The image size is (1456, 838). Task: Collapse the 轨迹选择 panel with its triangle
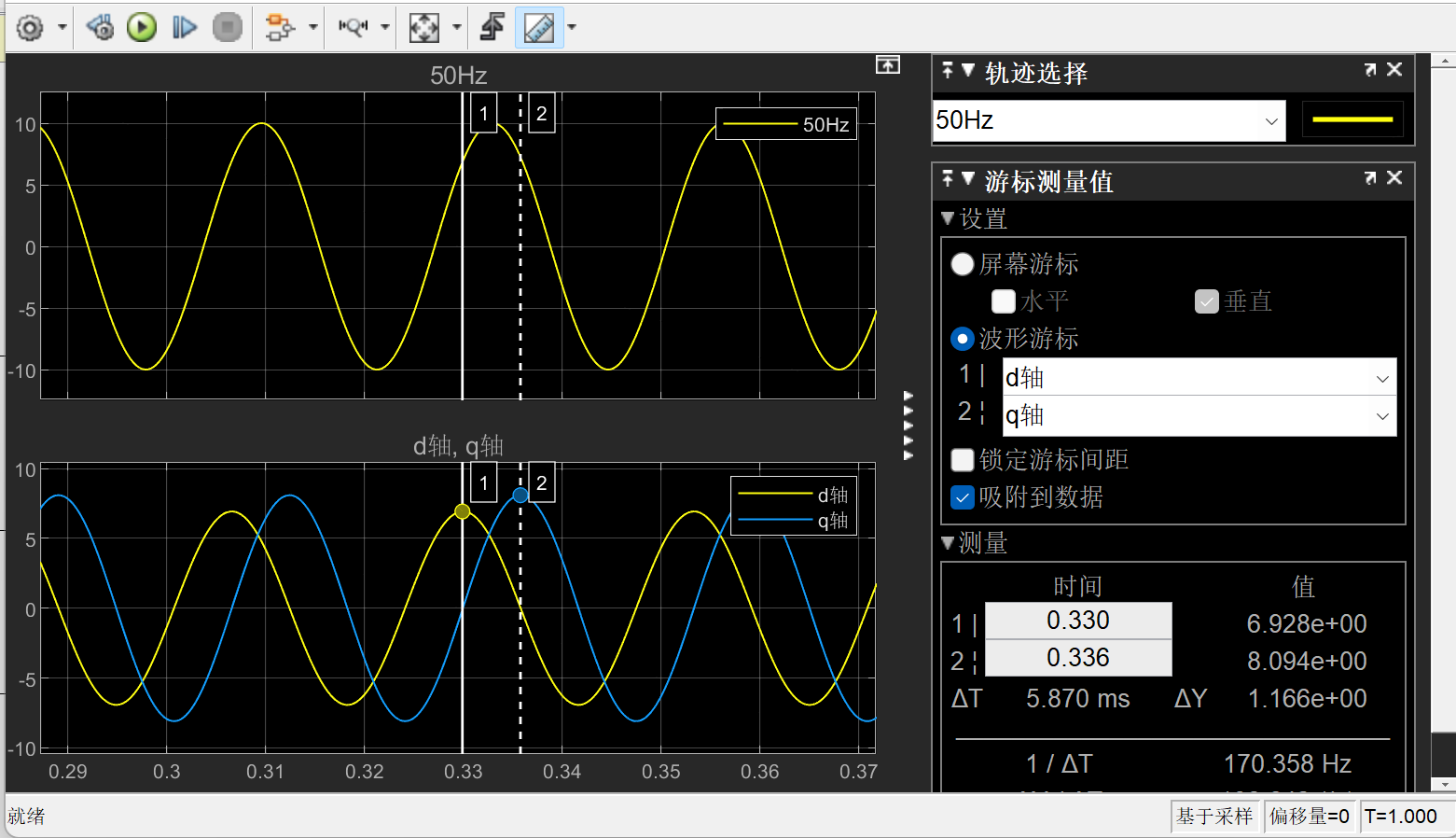click(x=968, y=70)
